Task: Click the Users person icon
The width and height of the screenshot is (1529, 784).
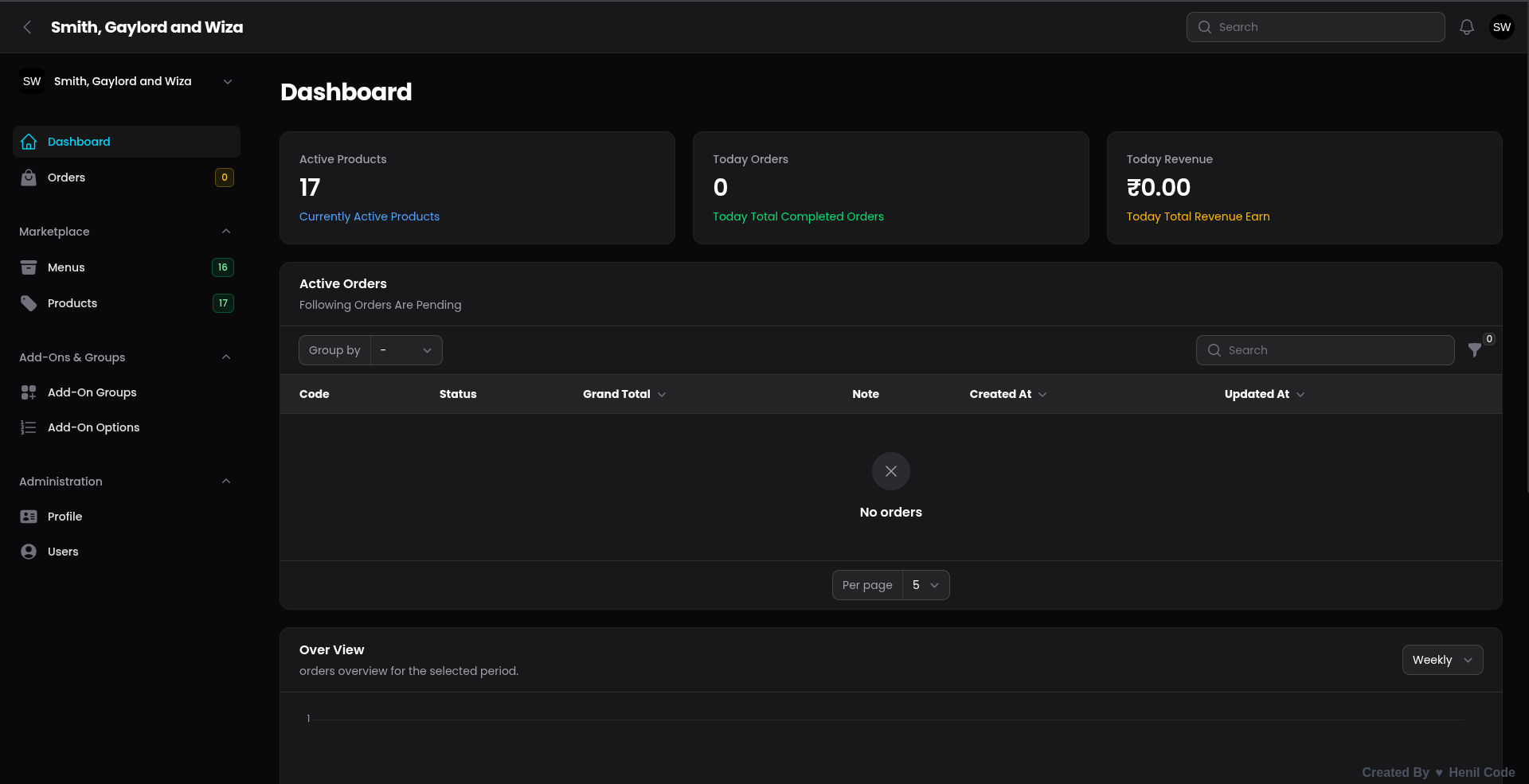Action: (29, 552)
